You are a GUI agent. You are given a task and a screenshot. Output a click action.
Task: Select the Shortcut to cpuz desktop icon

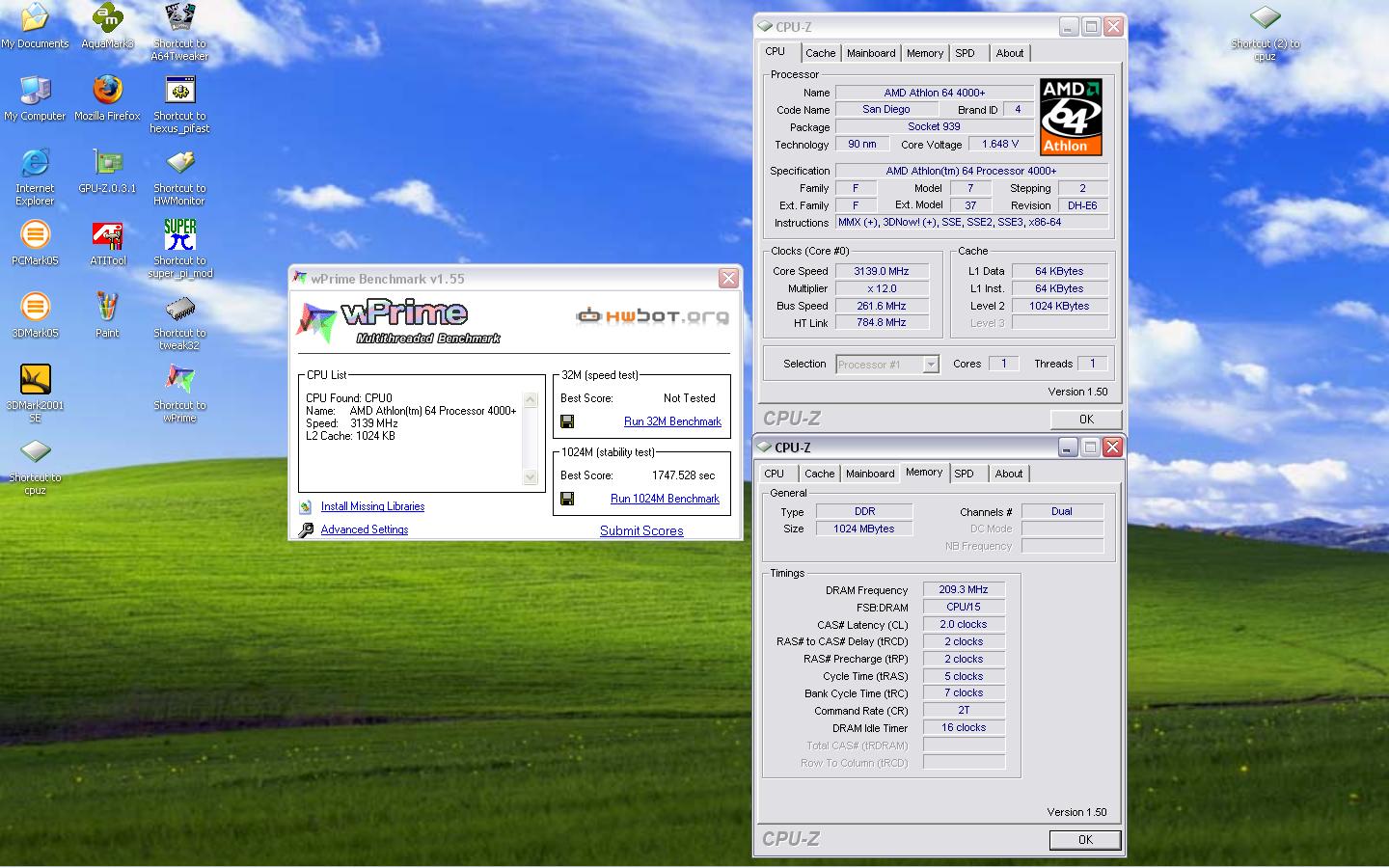pos(35,451)
